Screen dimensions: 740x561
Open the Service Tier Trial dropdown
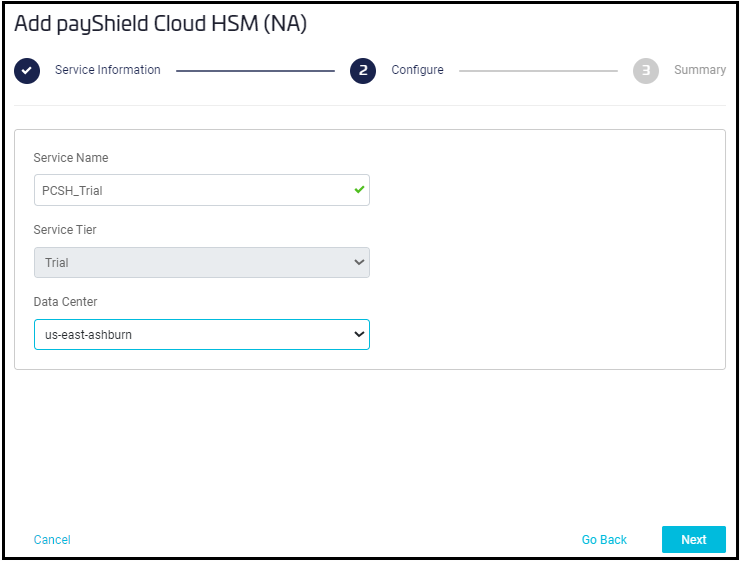[200, 263]
